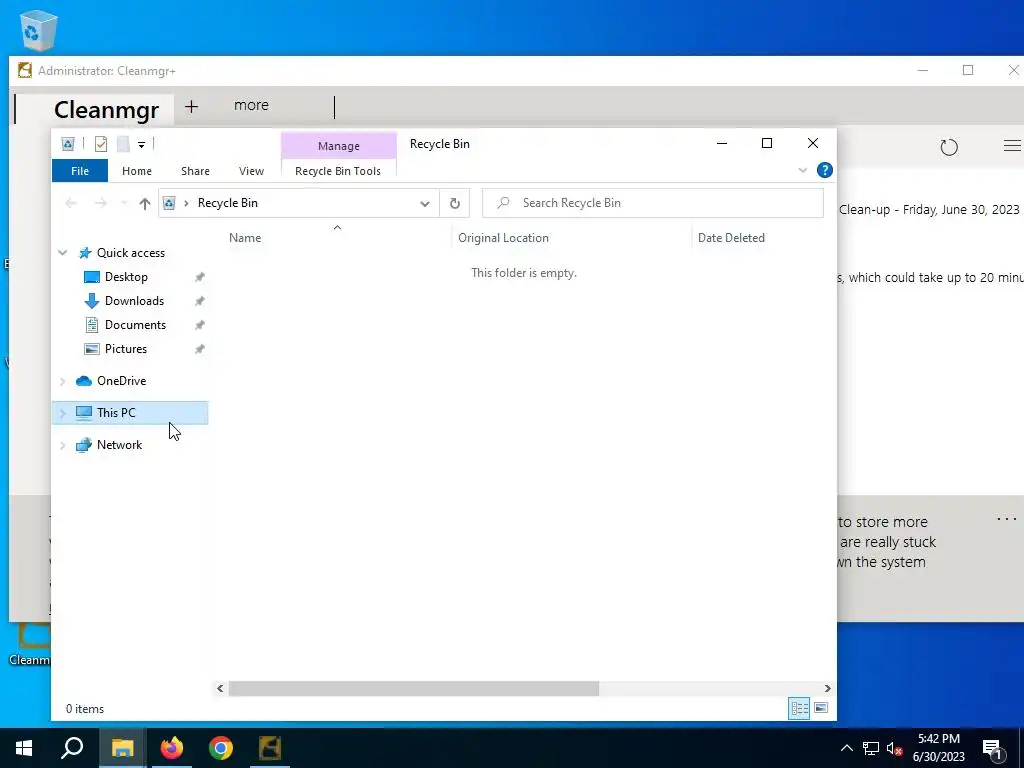The image size is (1024, 768).
Task: Open Documents in Quick access
Action: [x=135, y=325]
